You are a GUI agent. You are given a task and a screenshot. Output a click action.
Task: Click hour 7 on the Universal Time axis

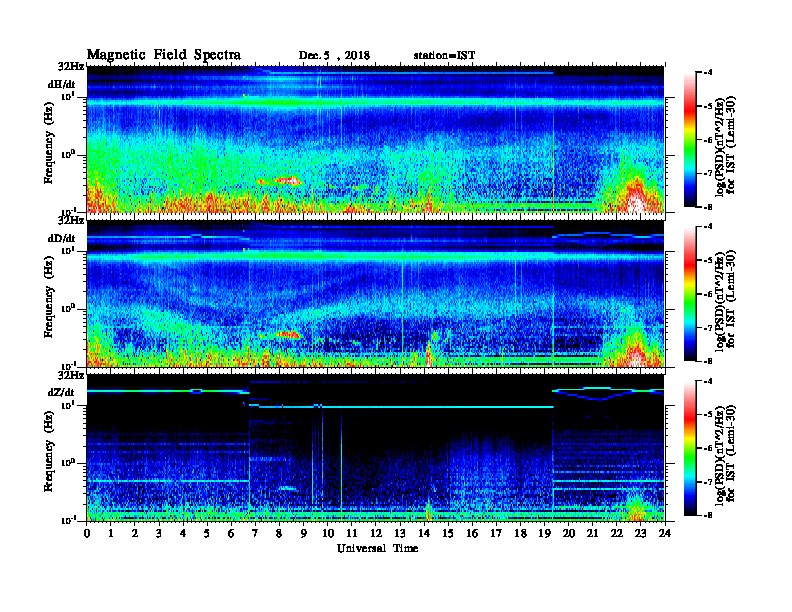tap(255, 533)
